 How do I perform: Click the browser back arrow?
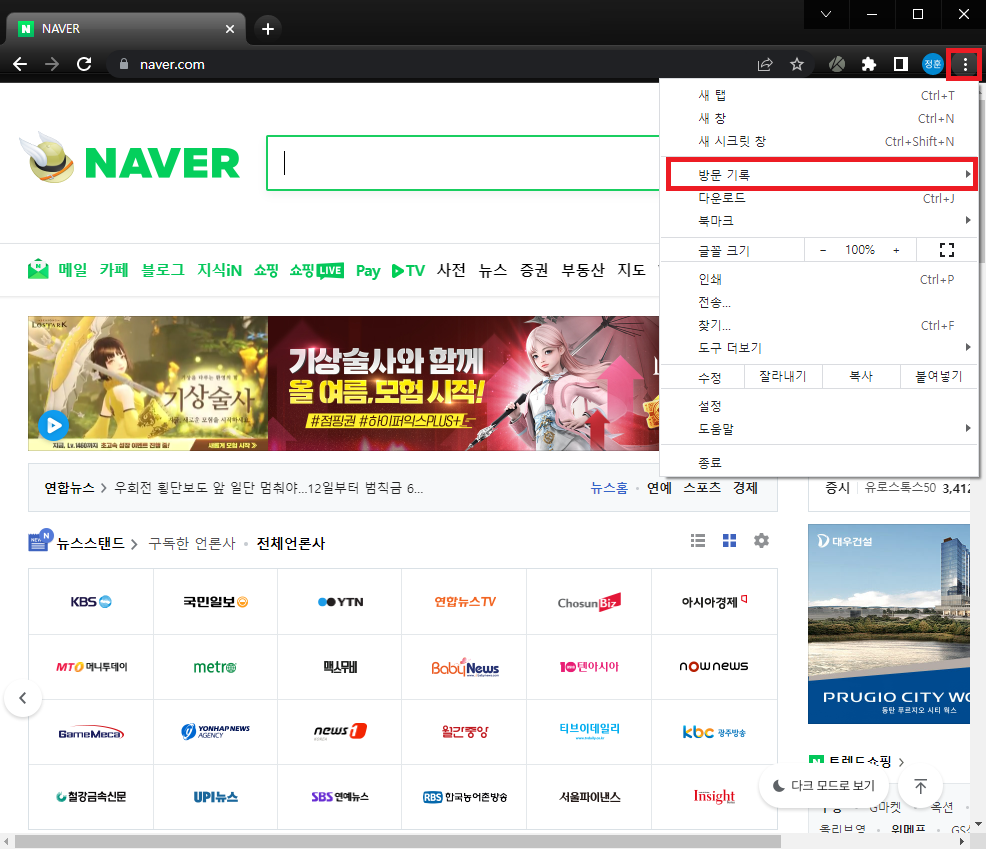(20, 64)
